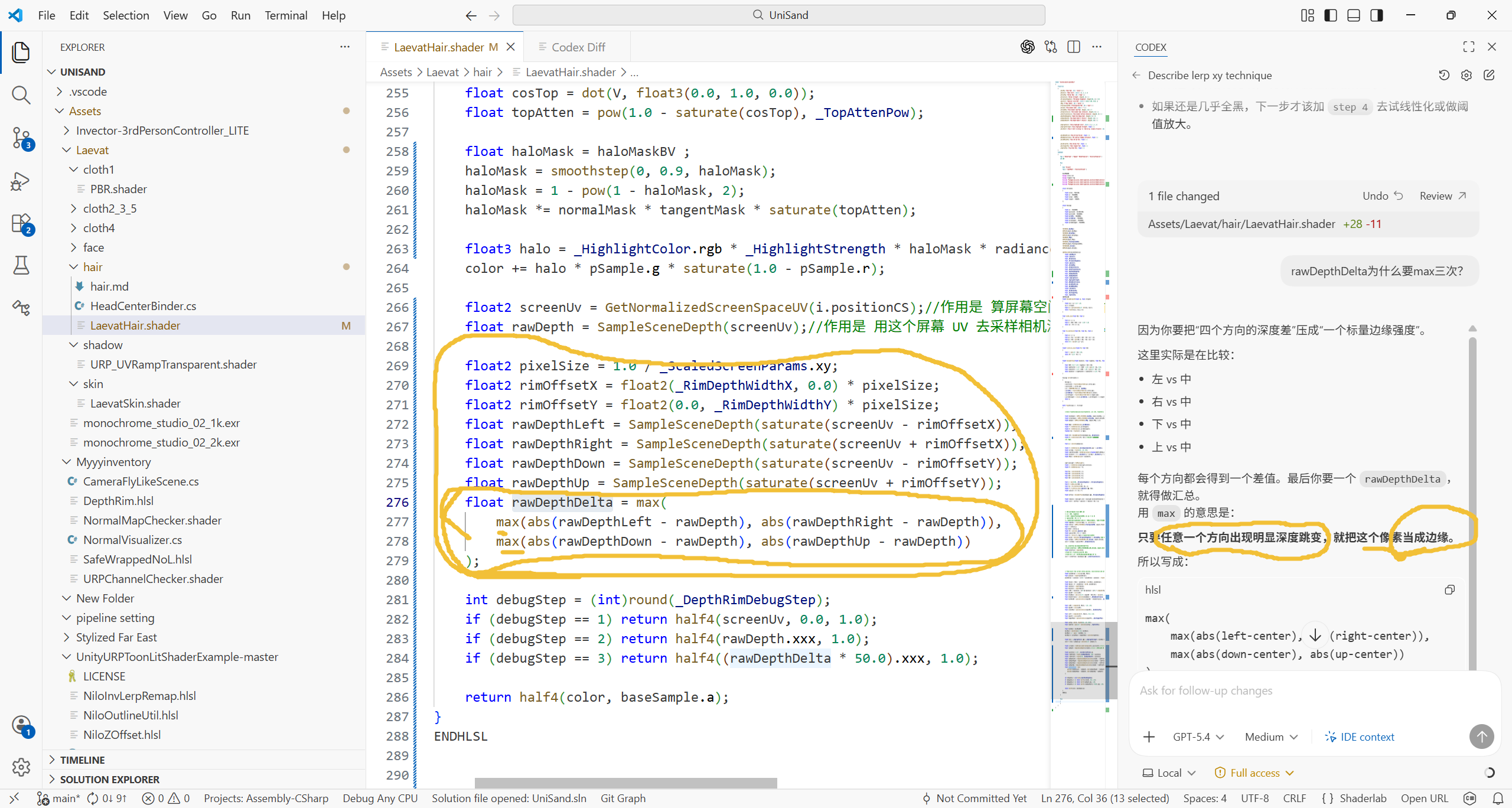Expand the cloth4 folder
The image size is (1512, 808).
(x=99, y=228)
